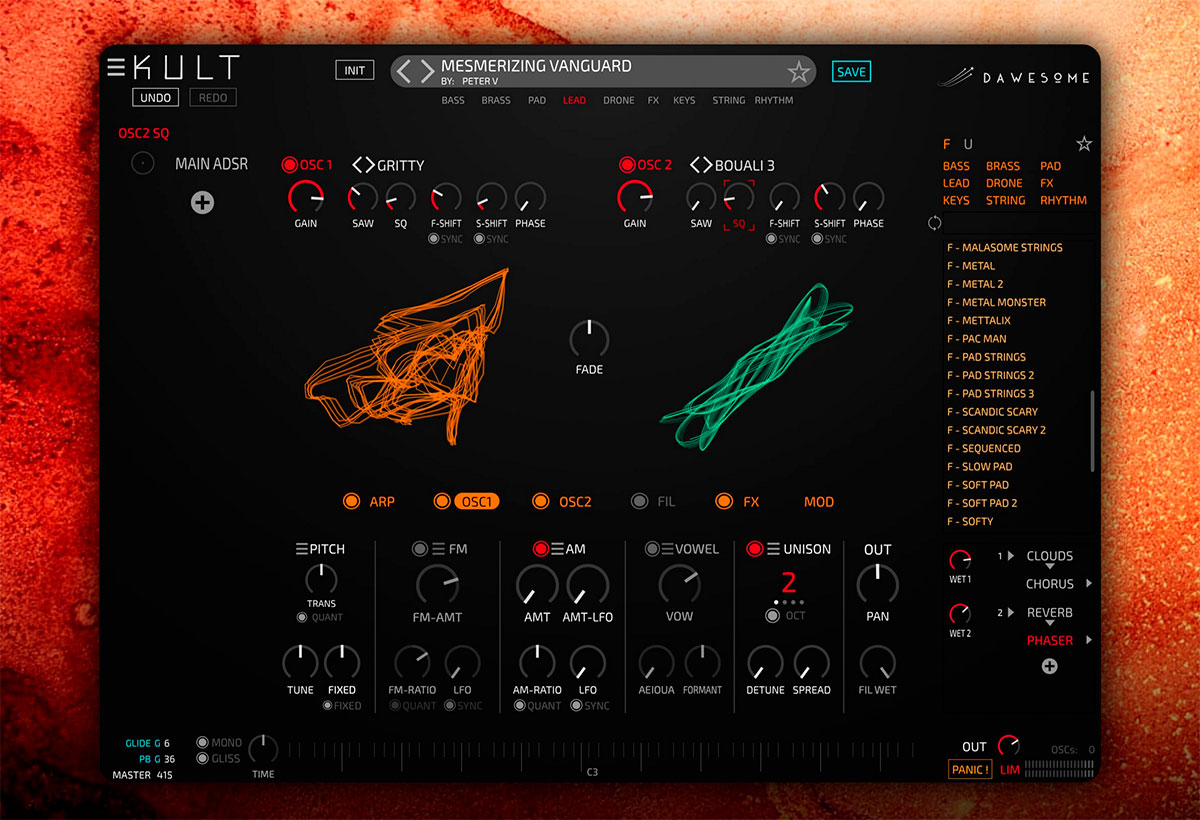Open the MOD tab
The height and width of the screenshot is (820, 1200).
(819, 501)
